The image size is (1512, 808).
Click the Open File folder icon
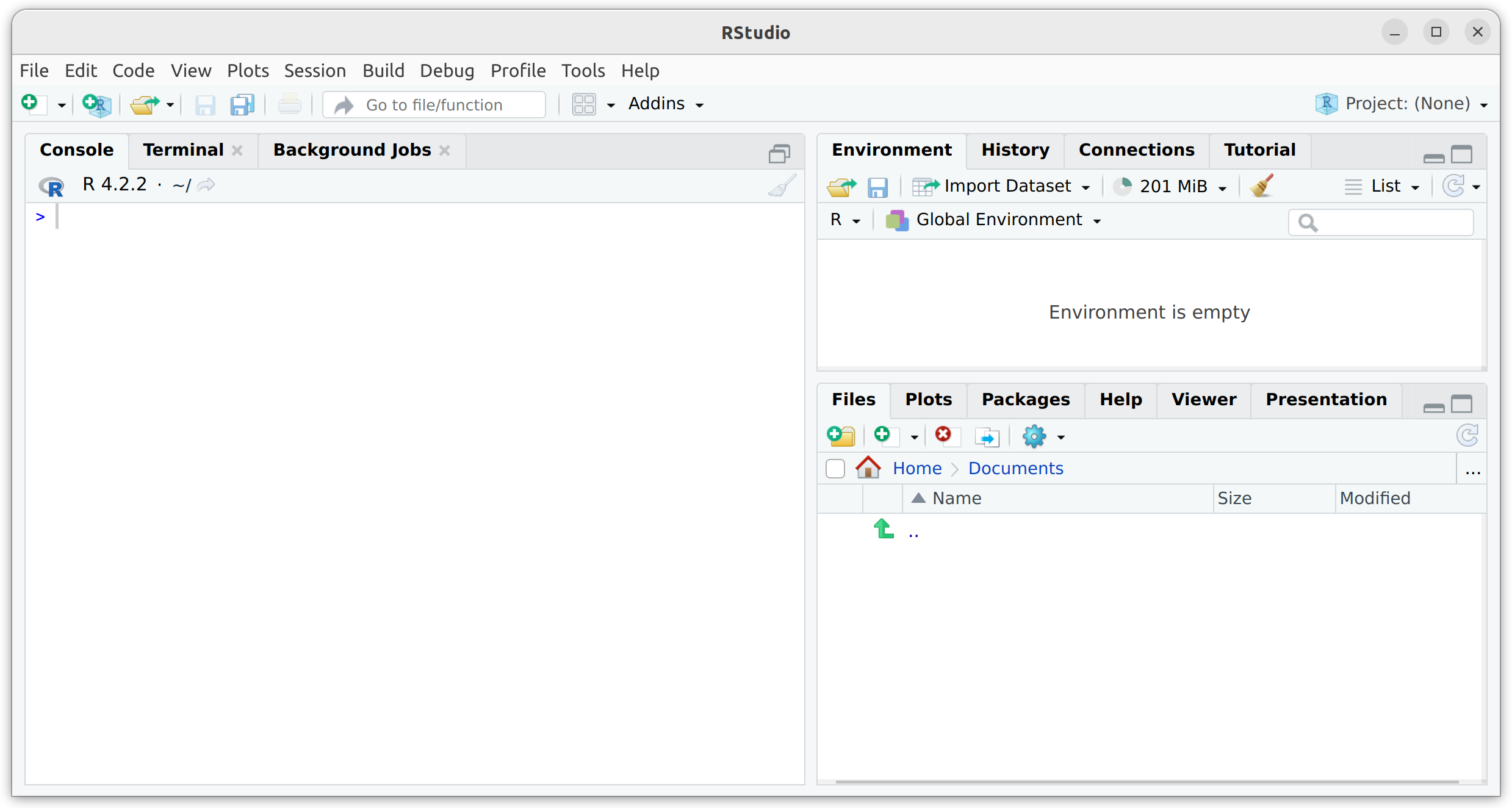click(145, 104)
